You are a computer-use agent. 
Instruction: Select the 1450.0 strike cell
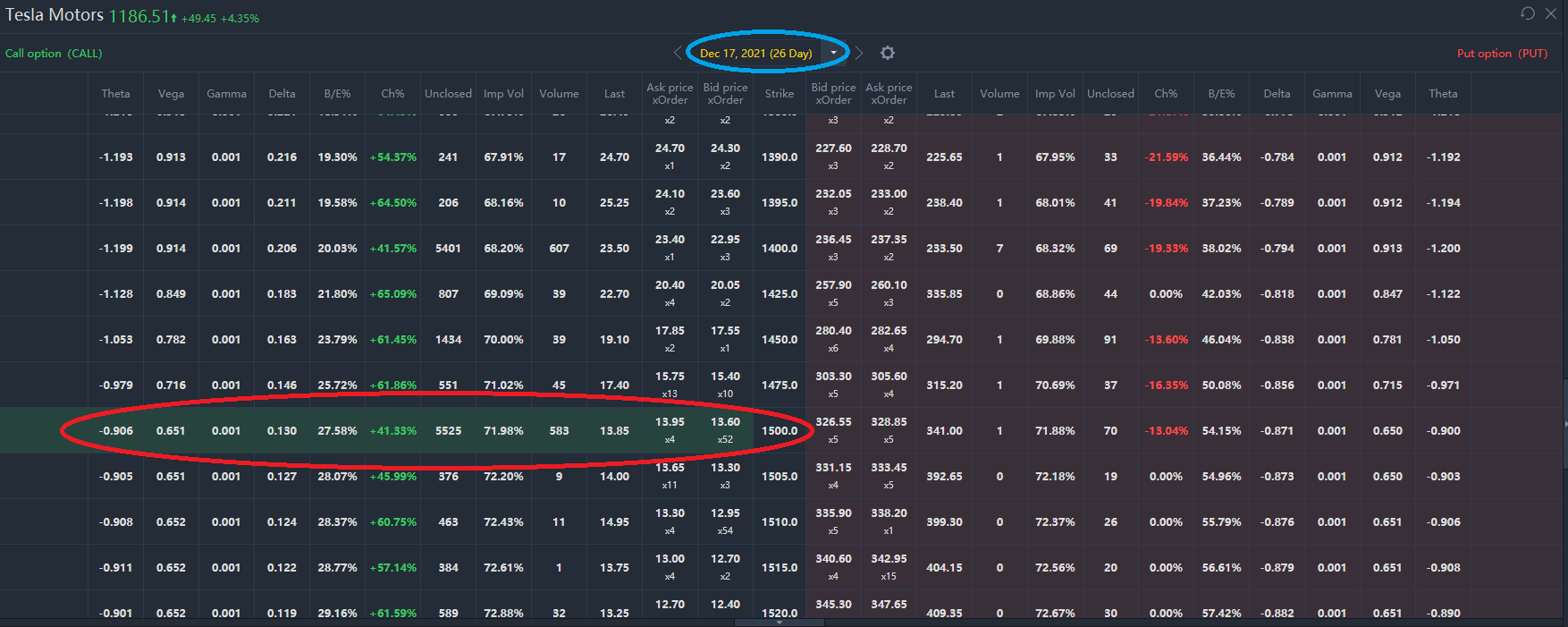click(780, 340)
